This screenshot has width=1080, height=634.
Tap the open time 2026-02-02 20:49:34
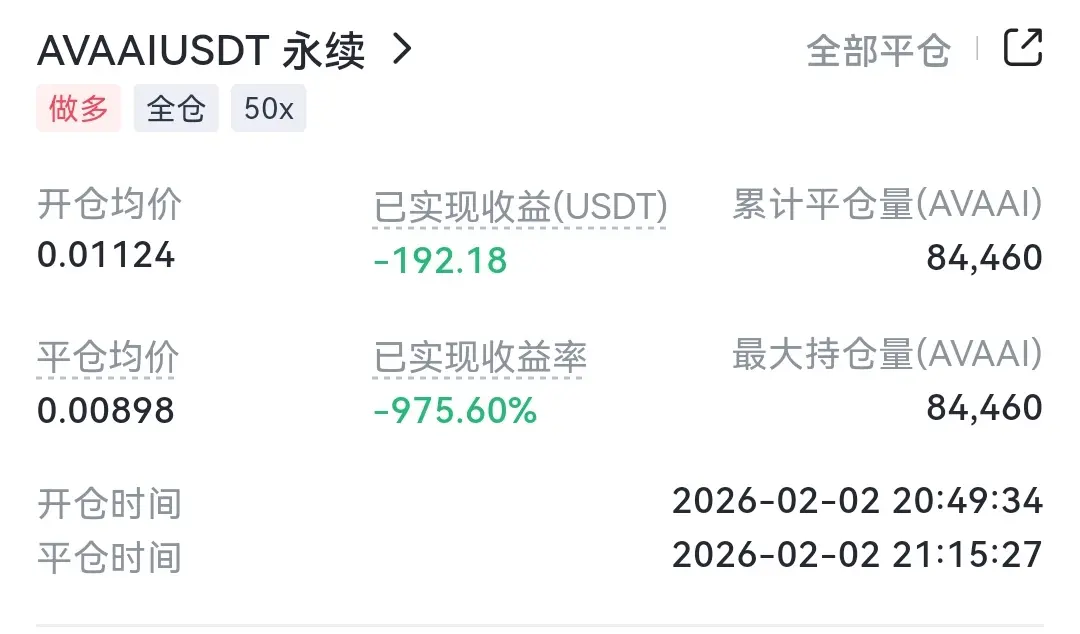click(x=857, y=501)
